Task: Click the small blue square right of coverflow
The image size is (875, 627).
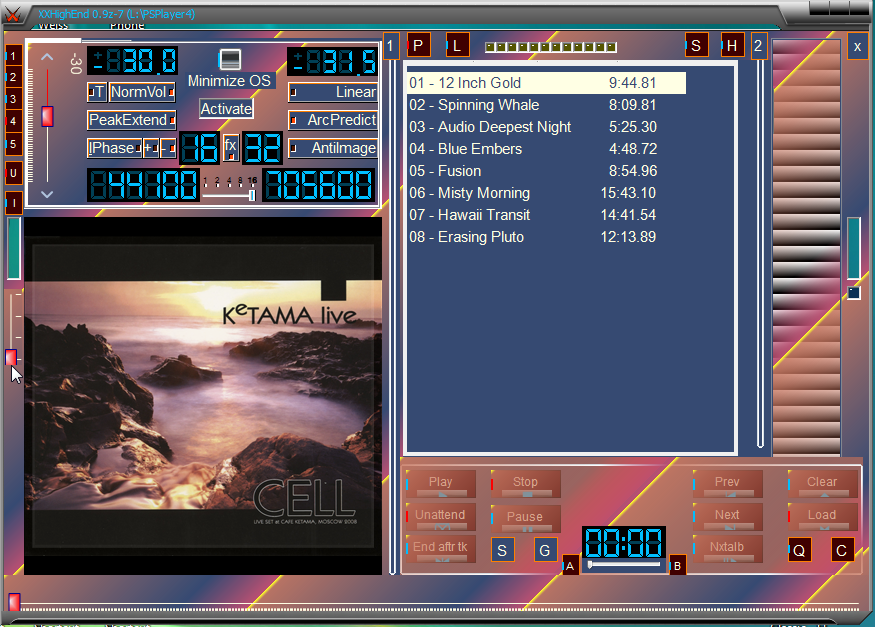Action: (854, 293)
